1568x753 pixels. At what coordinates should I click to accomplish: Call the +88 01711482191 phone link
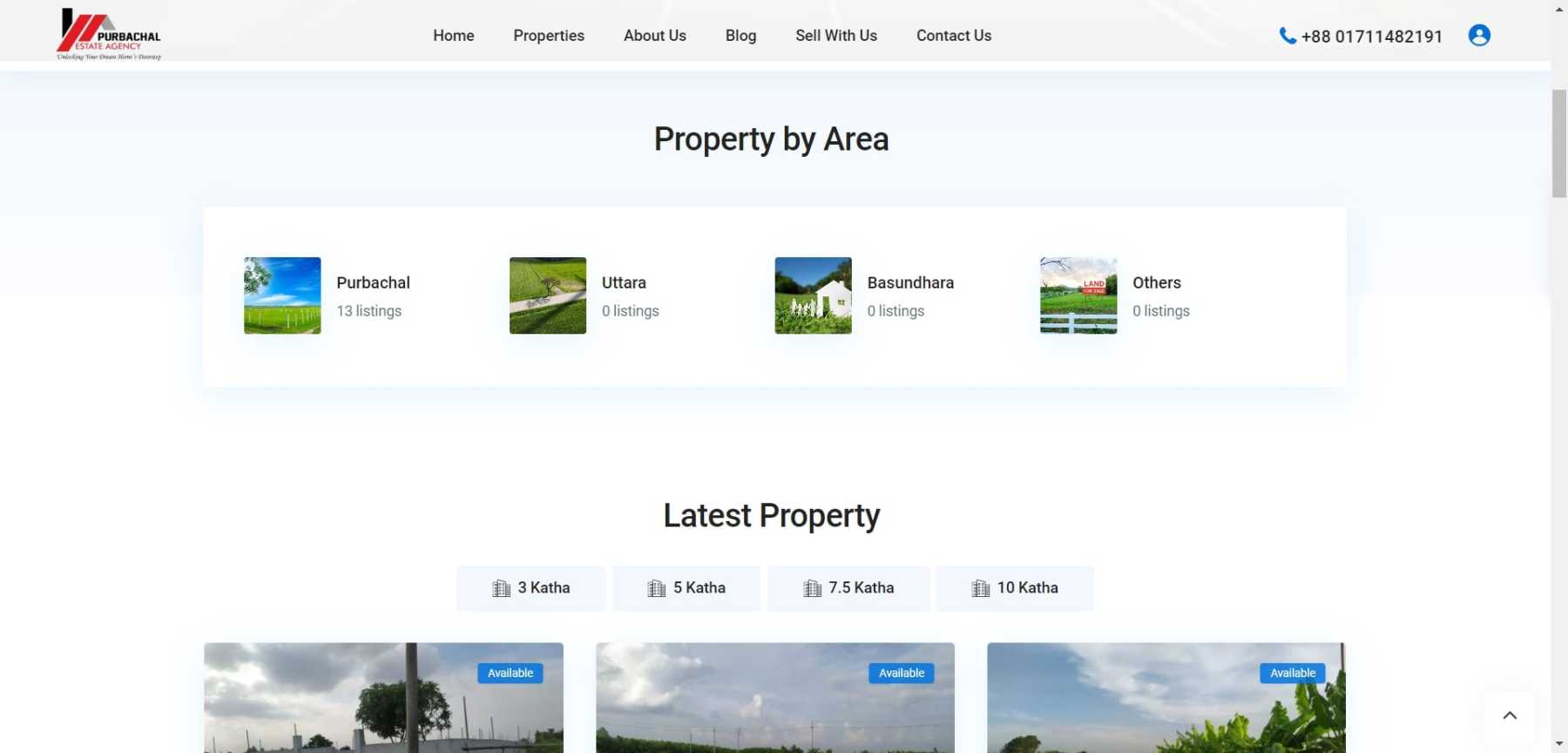point(1371,37)
